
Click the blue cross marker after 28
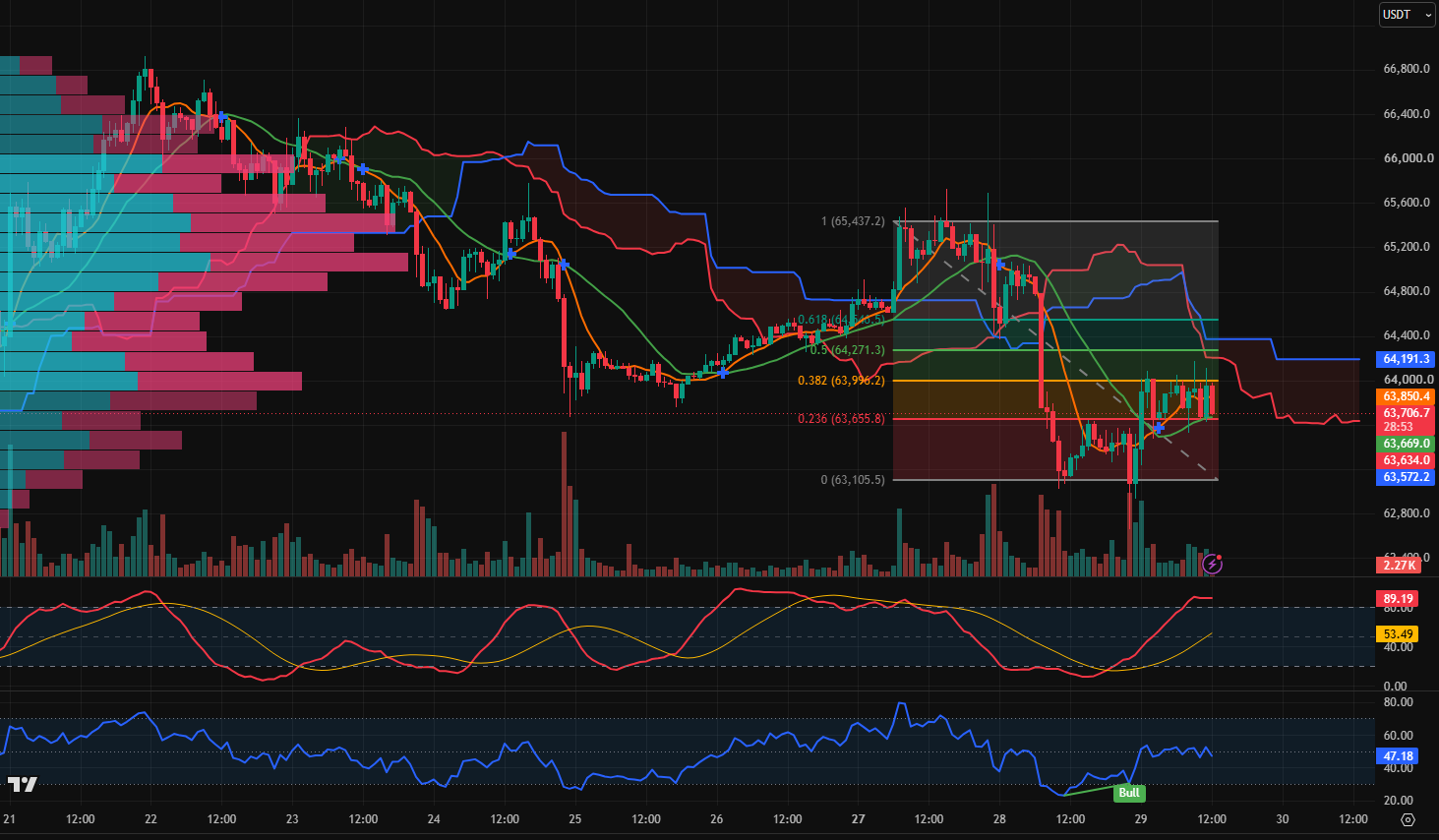click(x=1000, y=265)
